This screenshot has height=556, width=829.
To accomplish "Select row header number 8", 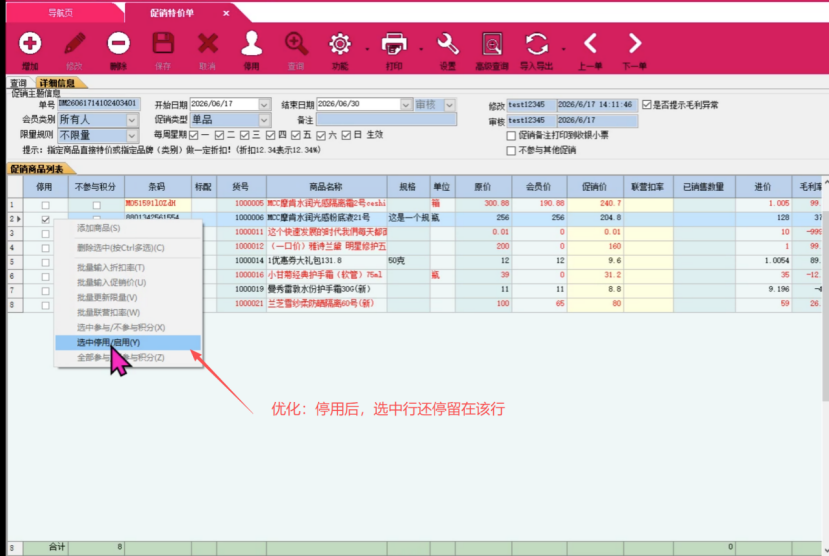I will pyautogui.click(x=14, y=304).
